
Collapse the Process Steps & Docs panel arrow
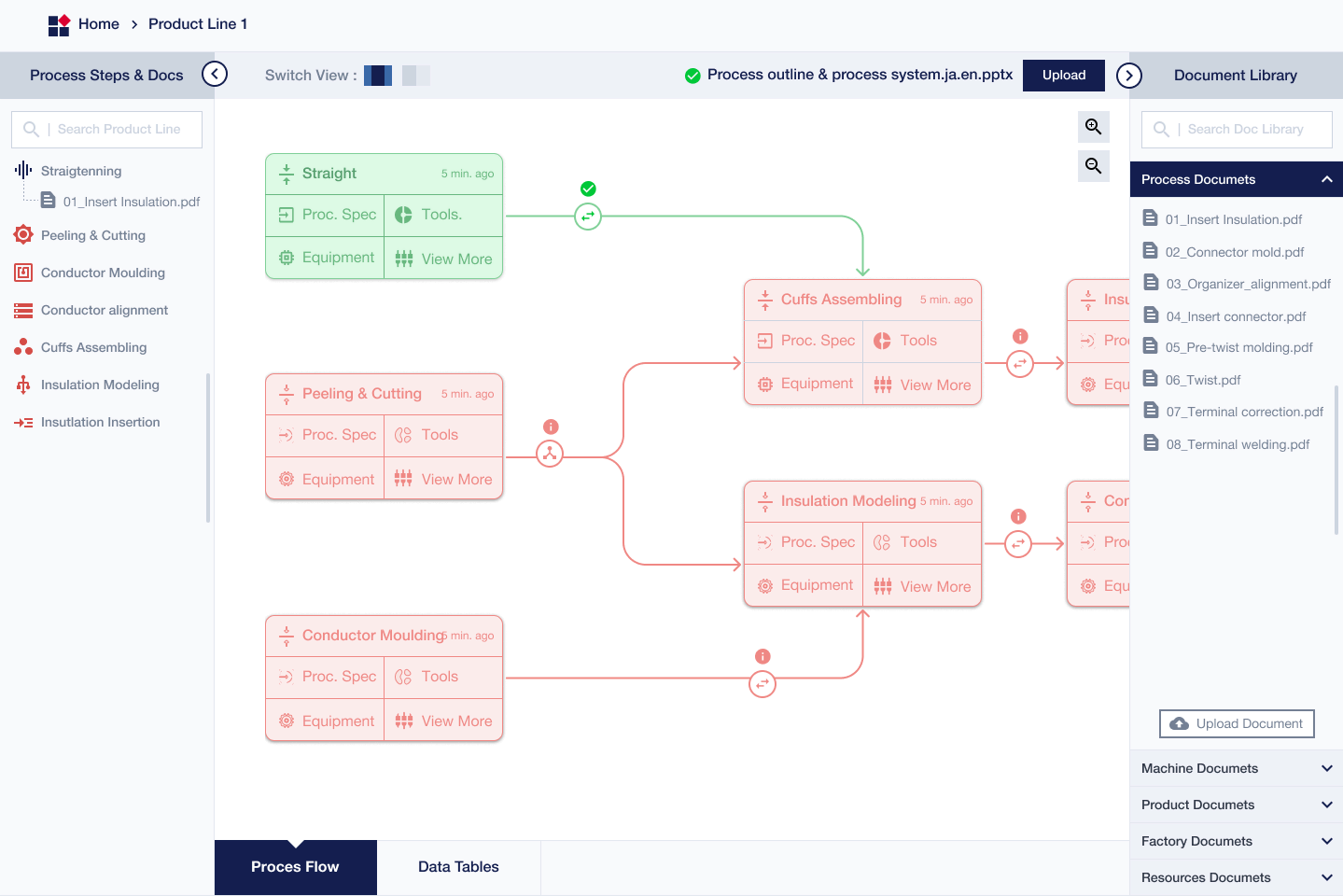pos(215,74)
